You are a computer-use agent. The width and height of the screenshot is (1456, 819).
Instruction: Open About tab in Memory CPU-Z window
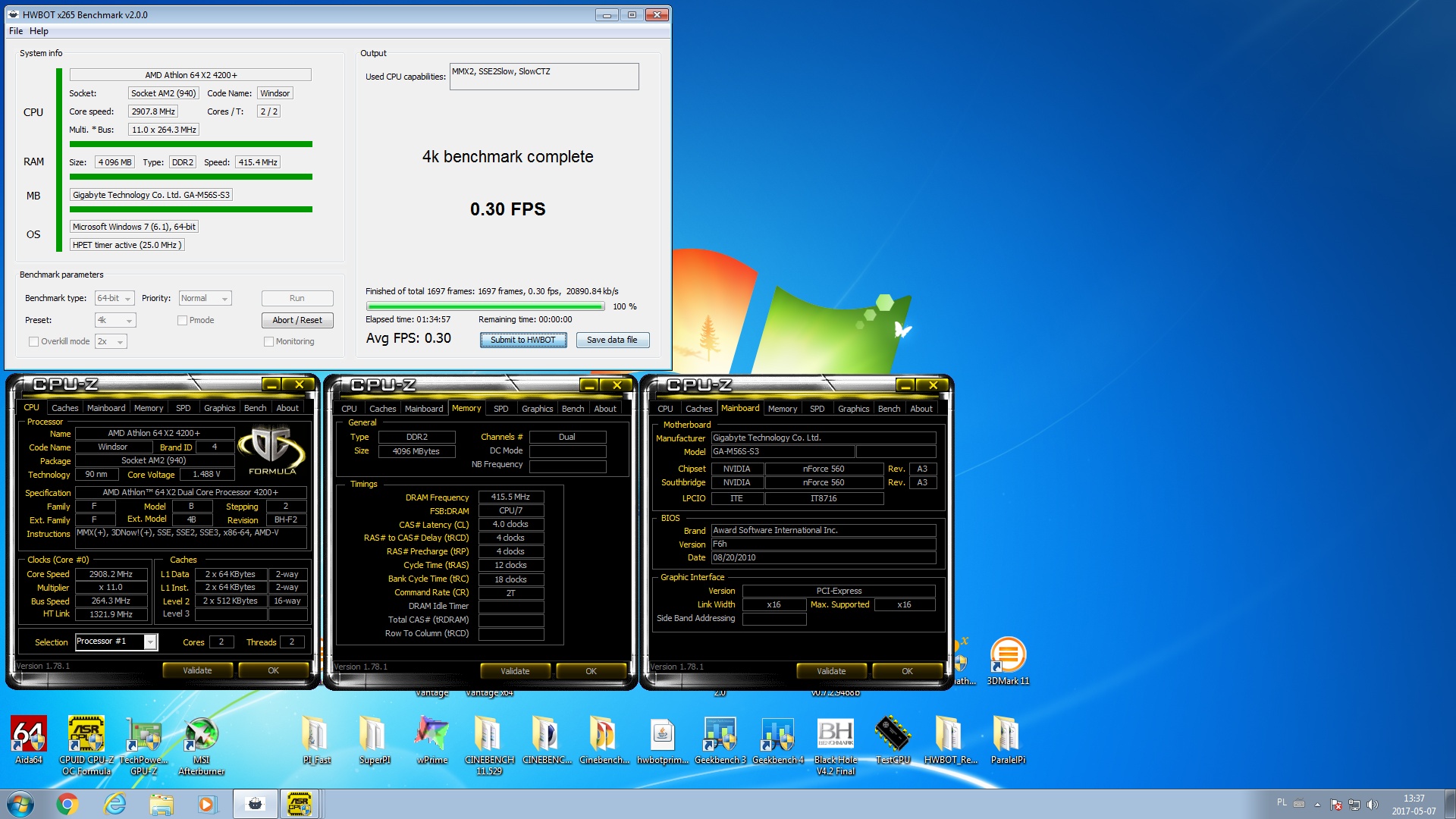tap(605, 409)
